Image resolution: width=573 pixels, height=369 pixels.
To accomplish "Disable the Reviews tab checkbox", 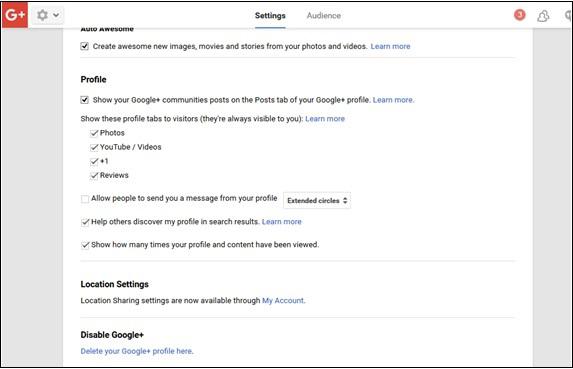I will 94,175.
